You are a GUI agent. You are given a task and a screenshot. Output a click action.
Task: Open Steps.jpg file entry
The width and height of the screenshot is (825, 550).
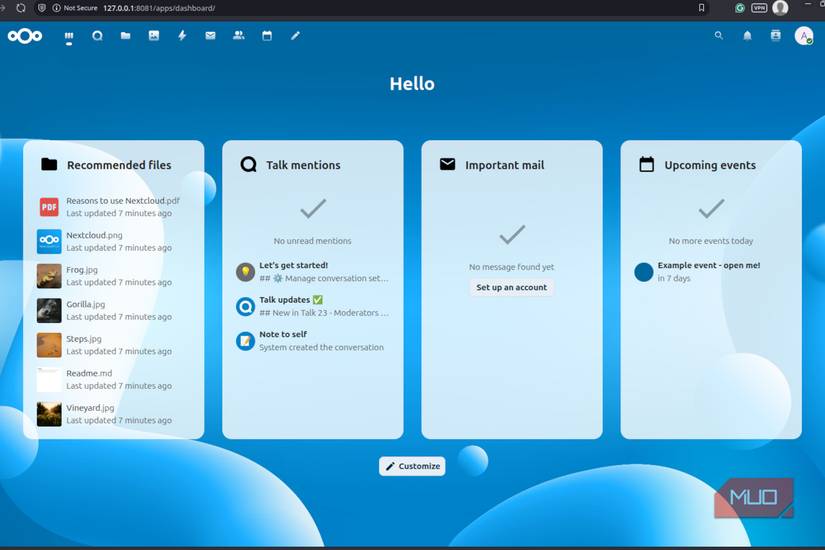[x=114, y=345]
